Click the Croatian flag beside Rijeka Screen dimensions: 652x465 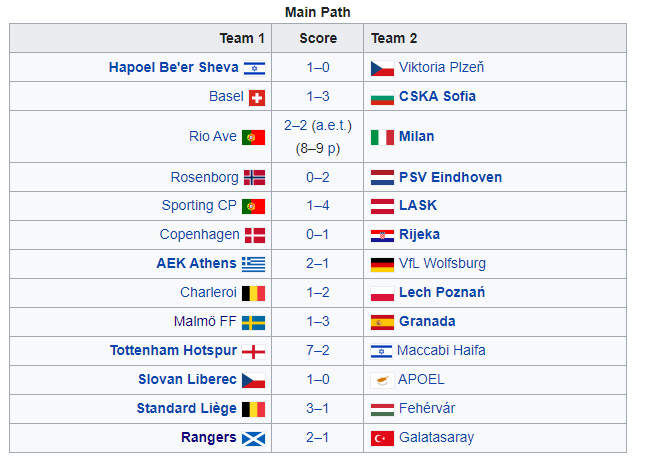tap(382, 236)
